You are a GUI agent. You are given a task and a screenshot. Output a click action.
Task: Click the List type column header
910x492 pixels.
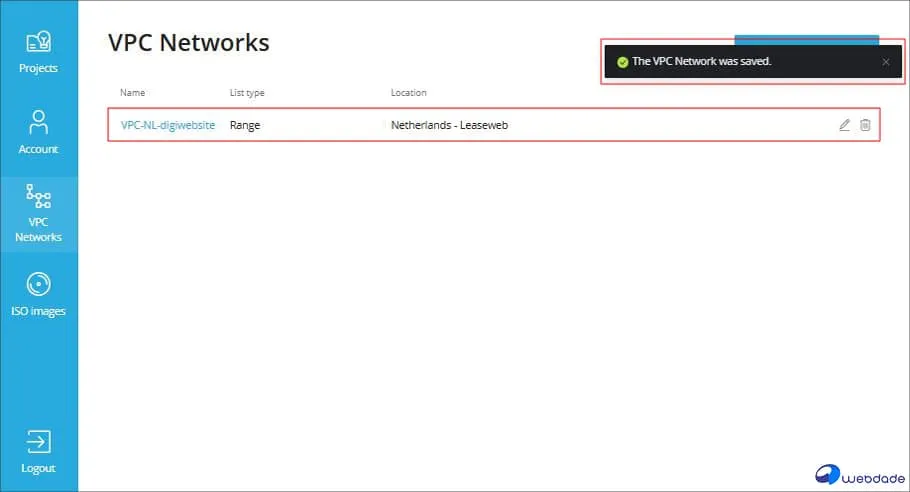point(247,93)
